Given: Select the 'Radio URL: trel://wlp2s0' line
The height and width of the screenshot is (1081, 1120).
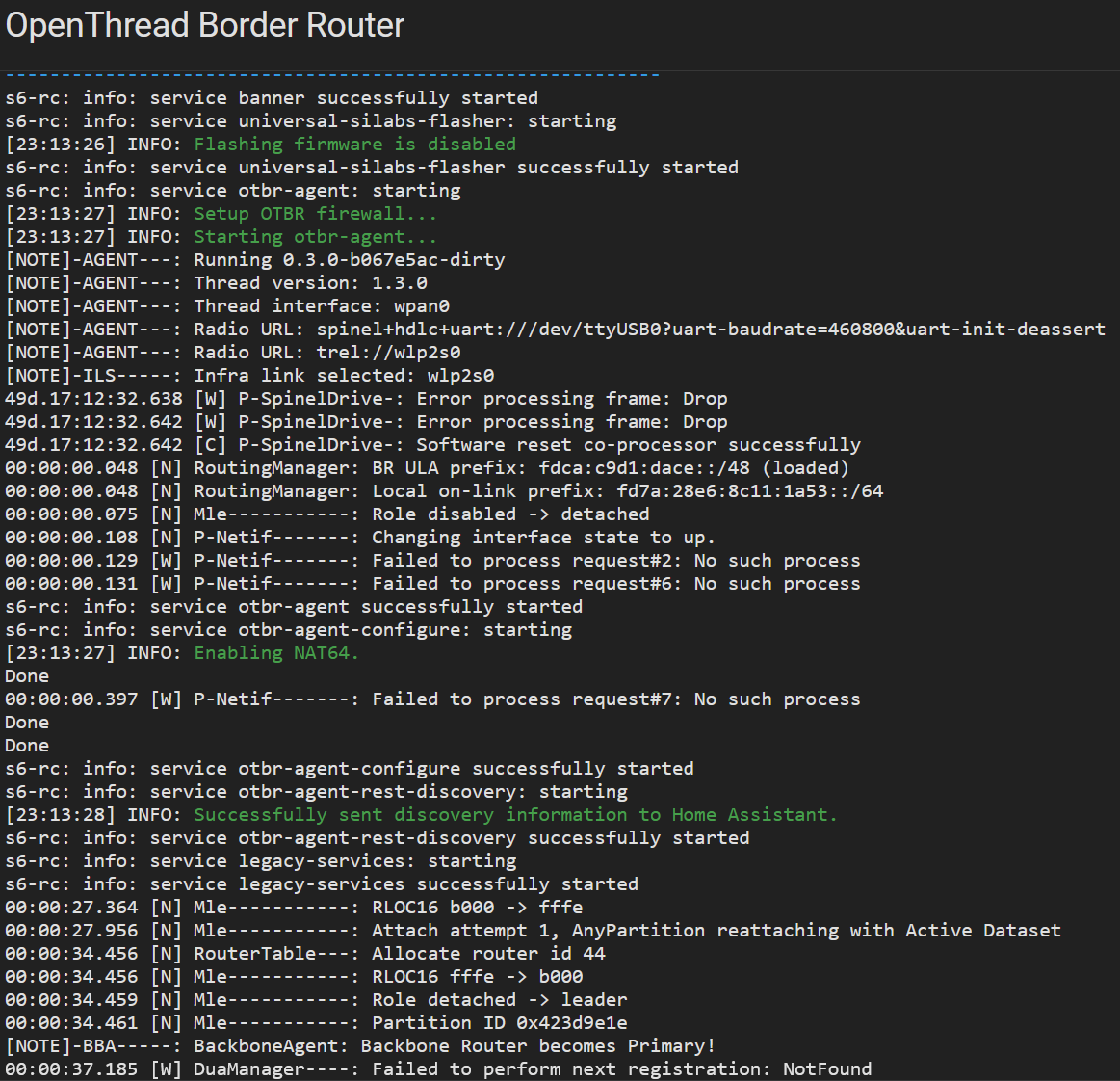Looking at the screenshot, I should (326, 353).
